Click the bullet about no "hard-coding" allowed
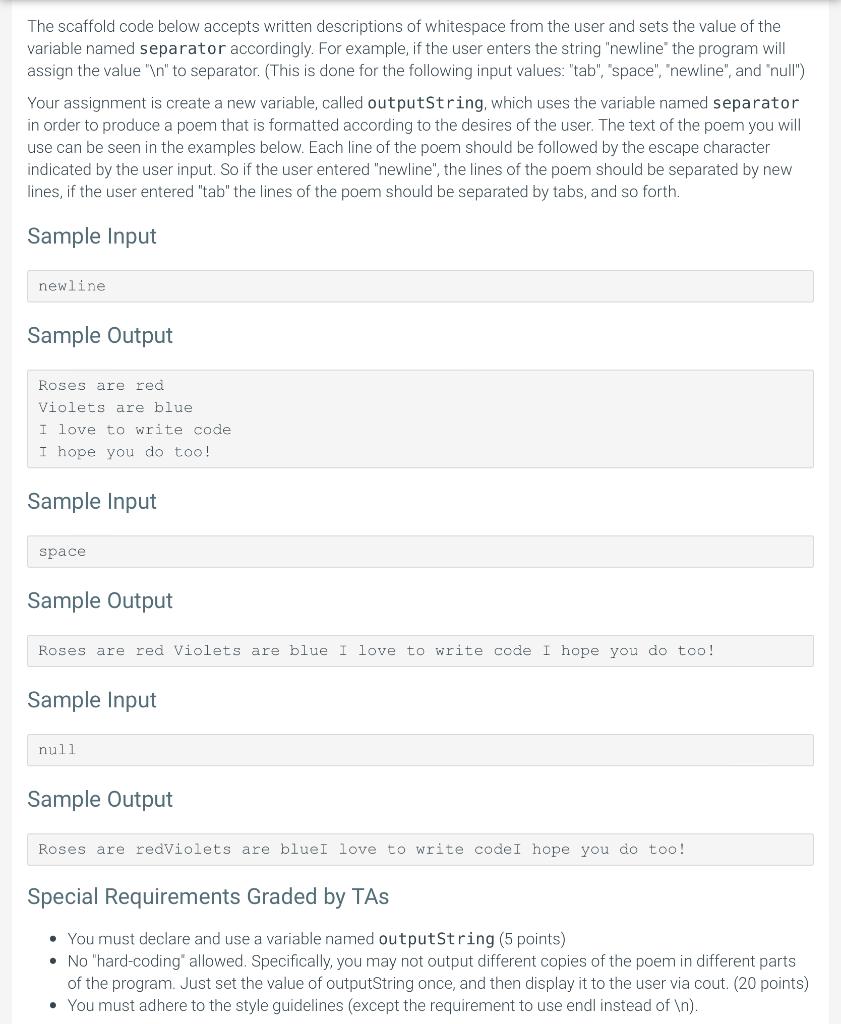This screenshot has height=1024, width=841. tap(437, 972)
